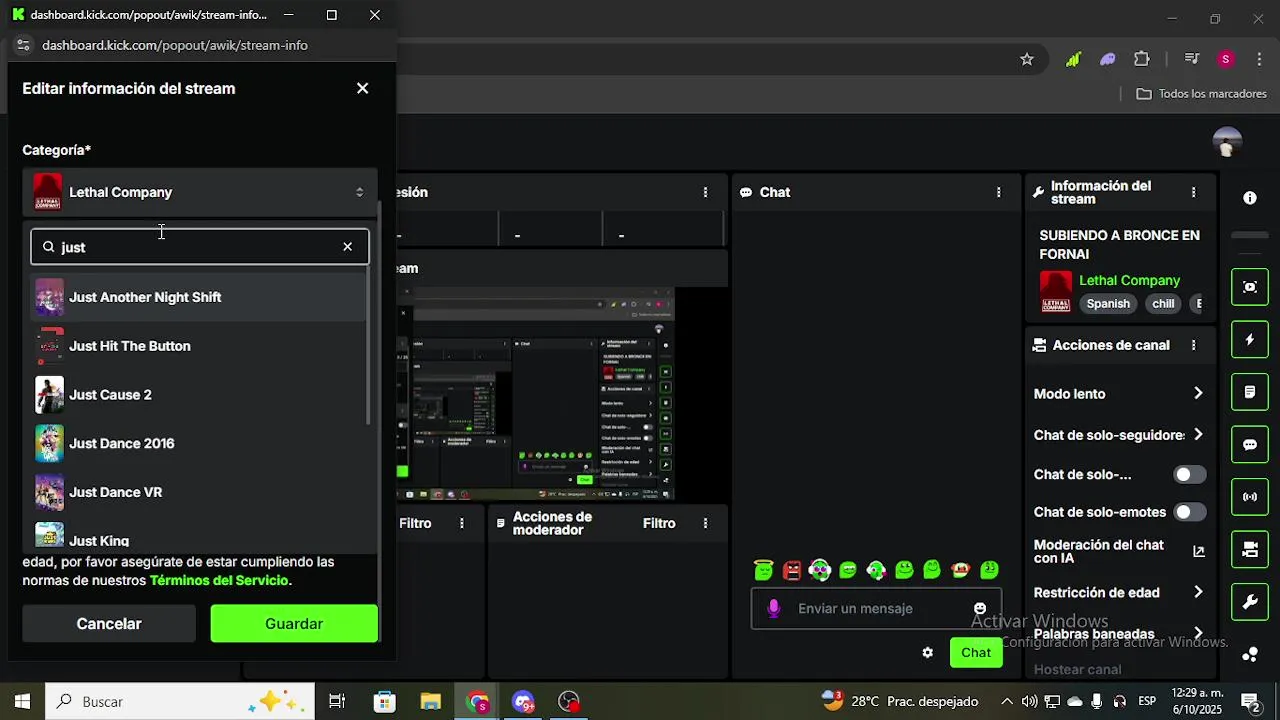This screenshot has height=720, width=1280.
Task: Open Moderación del chat con IA external link
Action: pyautogui.click(x=1199, y=551)
